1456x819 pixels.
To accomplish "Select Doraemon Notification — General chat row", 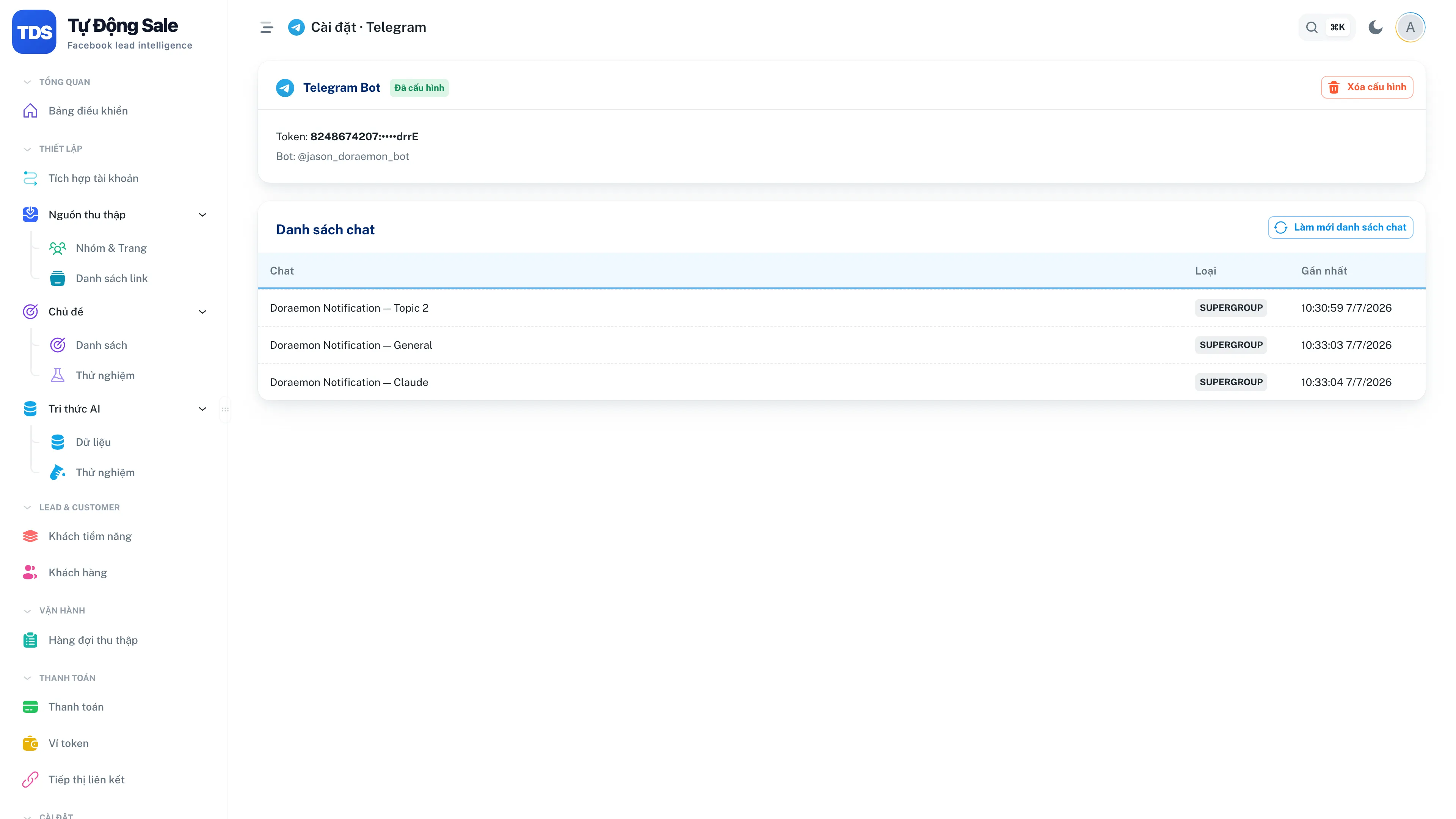I will (841, 345).
